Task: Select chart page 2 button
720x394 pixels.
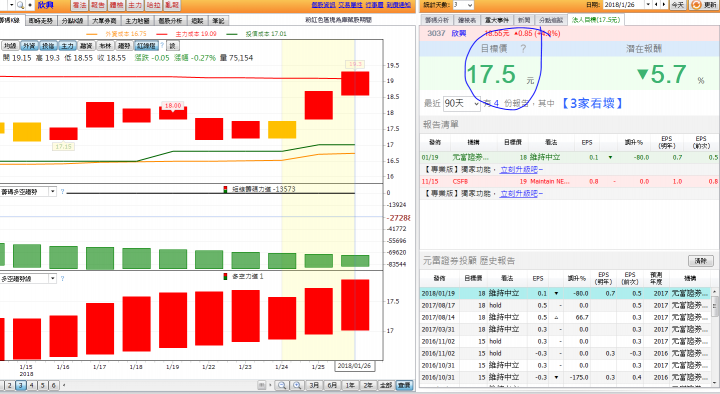Action: pyautogui.click(x=9, y=385)
